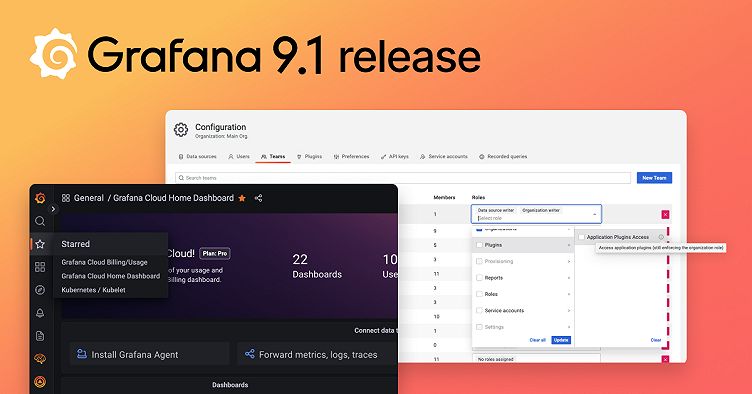
Task: Click the dashboards grid icon beside General breadcrumb
Action: [66, 198]
